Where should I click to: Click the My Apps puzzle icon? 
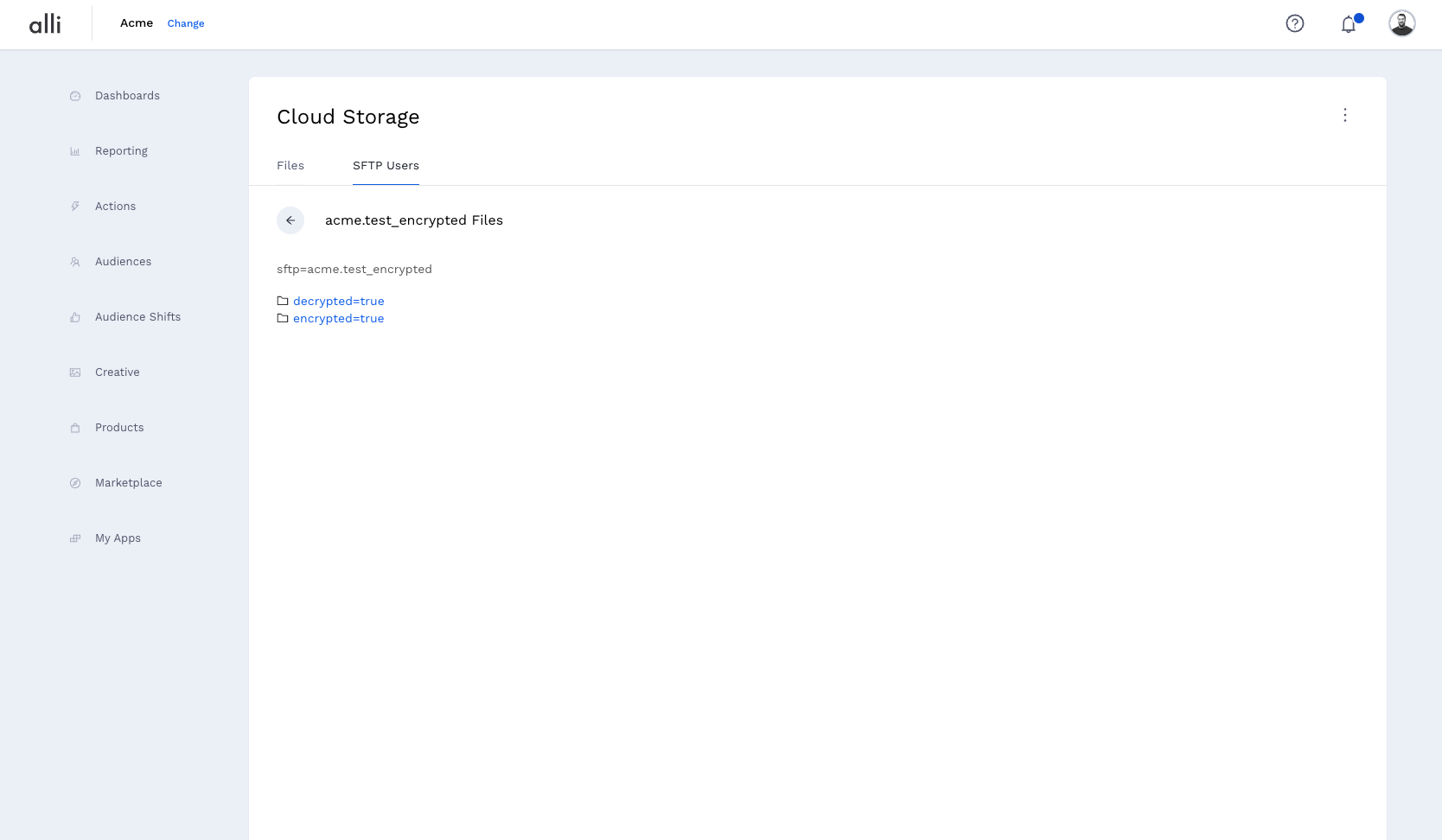coord(76,538)
